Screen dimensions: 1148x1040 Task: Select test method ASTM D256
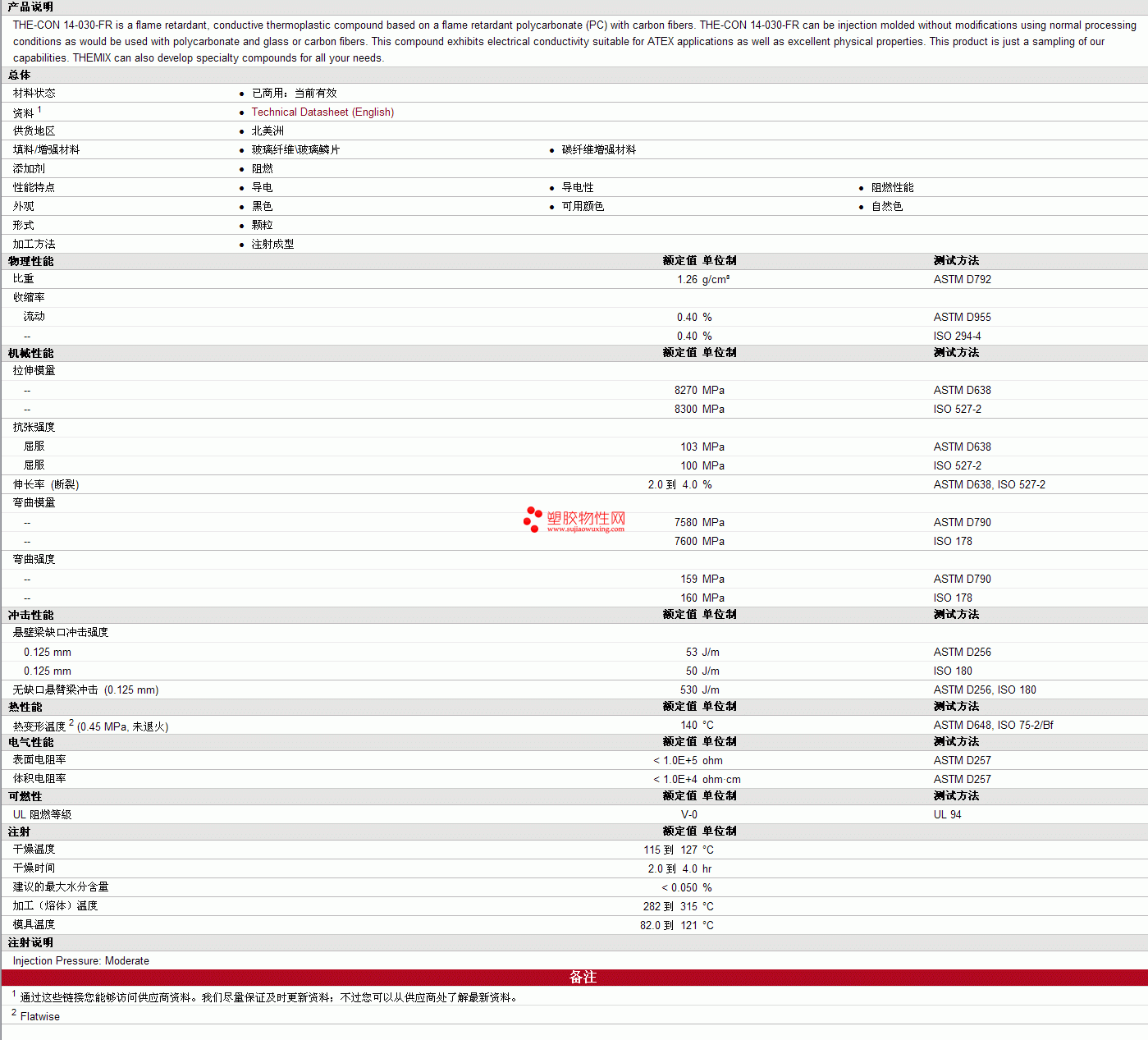point(963,653)
